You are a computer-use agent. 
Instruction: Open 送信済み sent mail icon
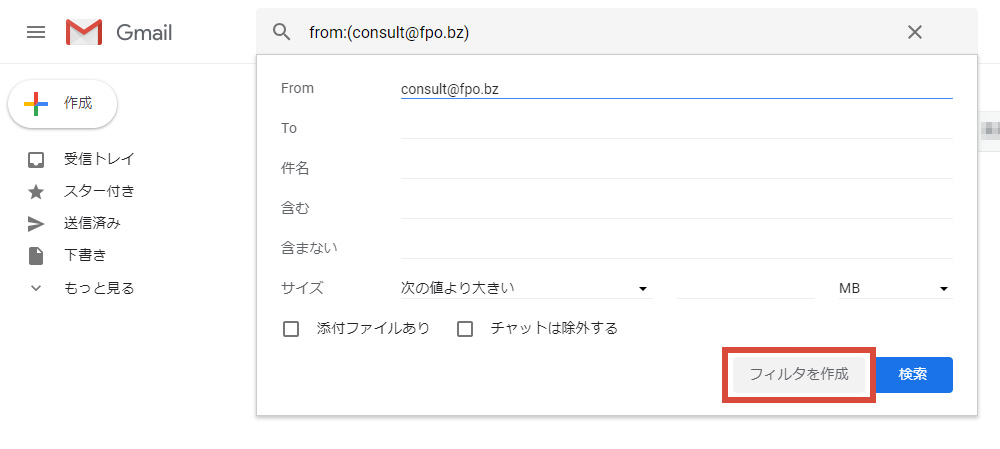coord(36,224)
